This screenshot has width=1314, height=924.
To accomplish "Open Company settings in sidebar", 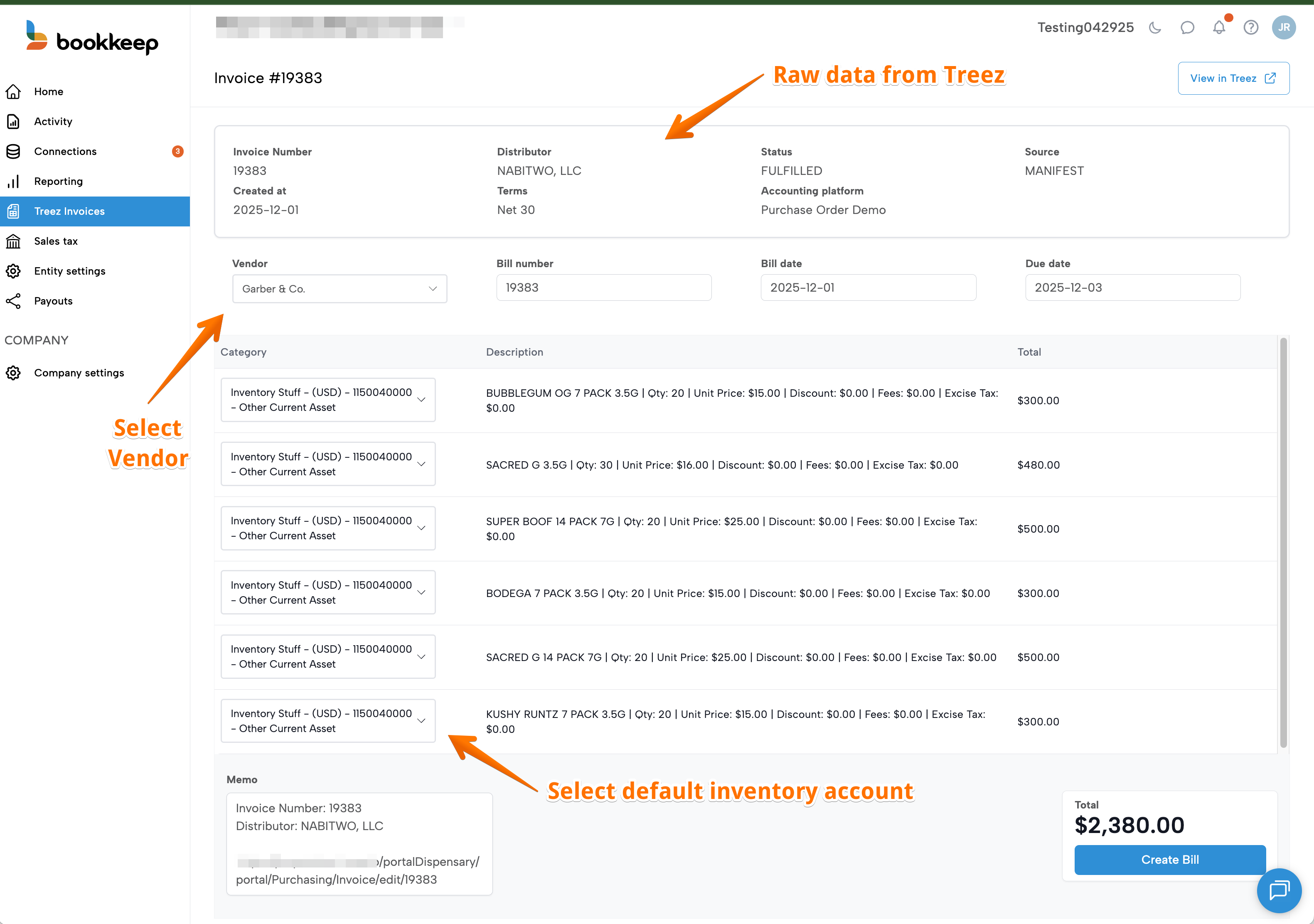I will click(x=79, y=372).
